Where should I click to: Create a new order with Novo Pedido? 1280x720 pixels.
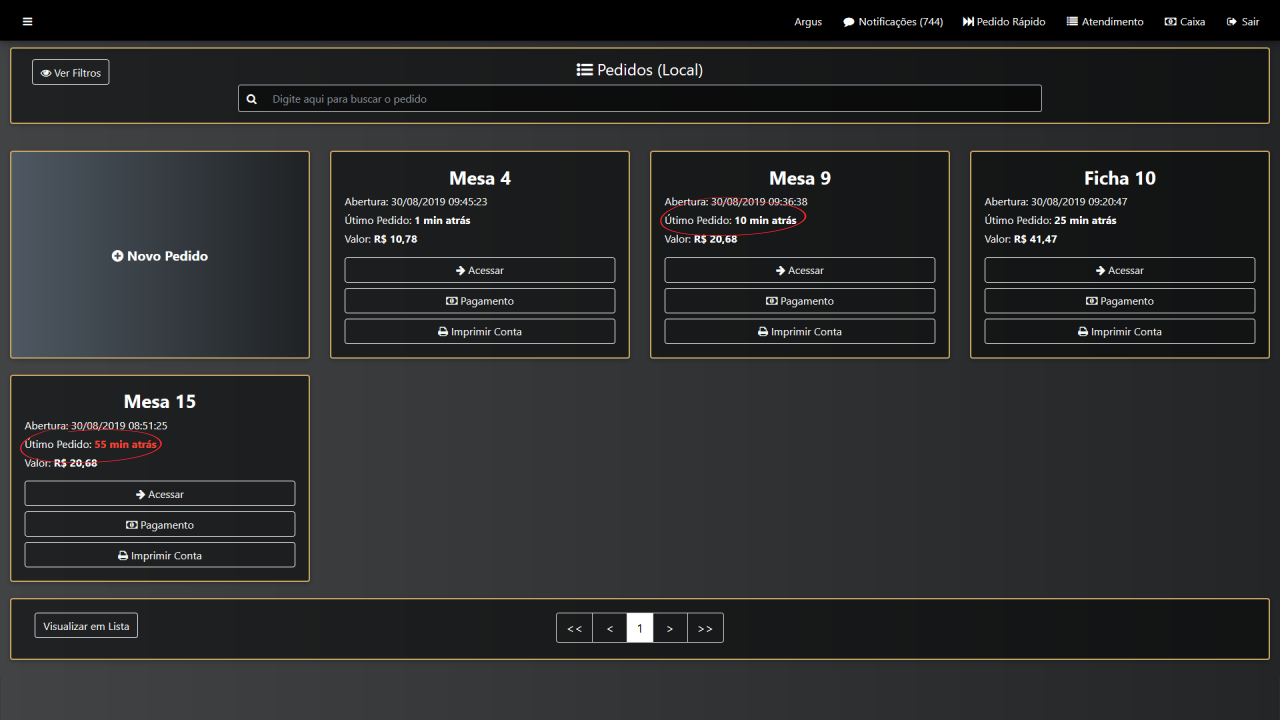[x=160, y=256]
